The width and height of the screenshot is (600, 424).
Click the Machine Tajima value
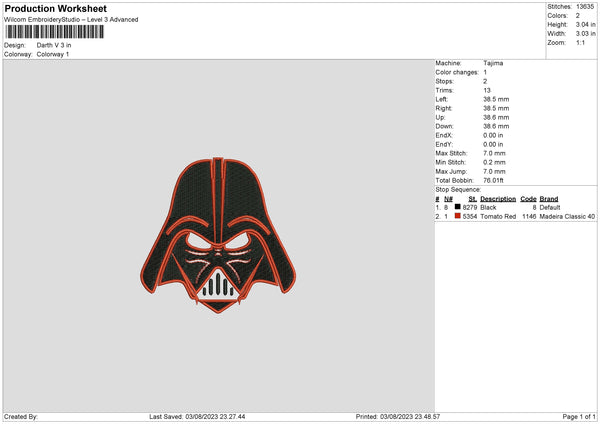click(493, 63)
